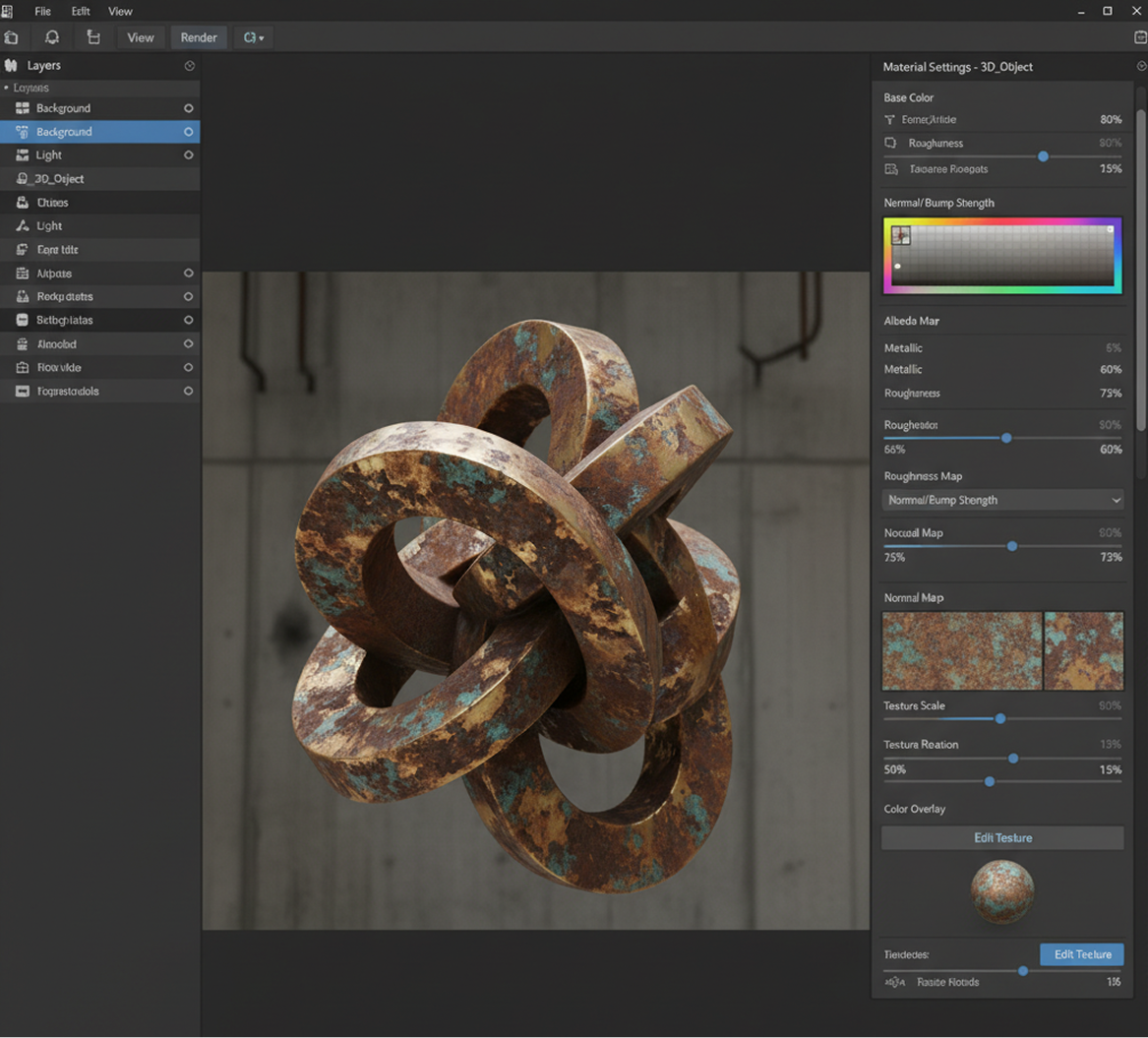1148x1038 pixels.
Task: Toggle visibility of the bottom layer in list
Action: coord(188,392)
